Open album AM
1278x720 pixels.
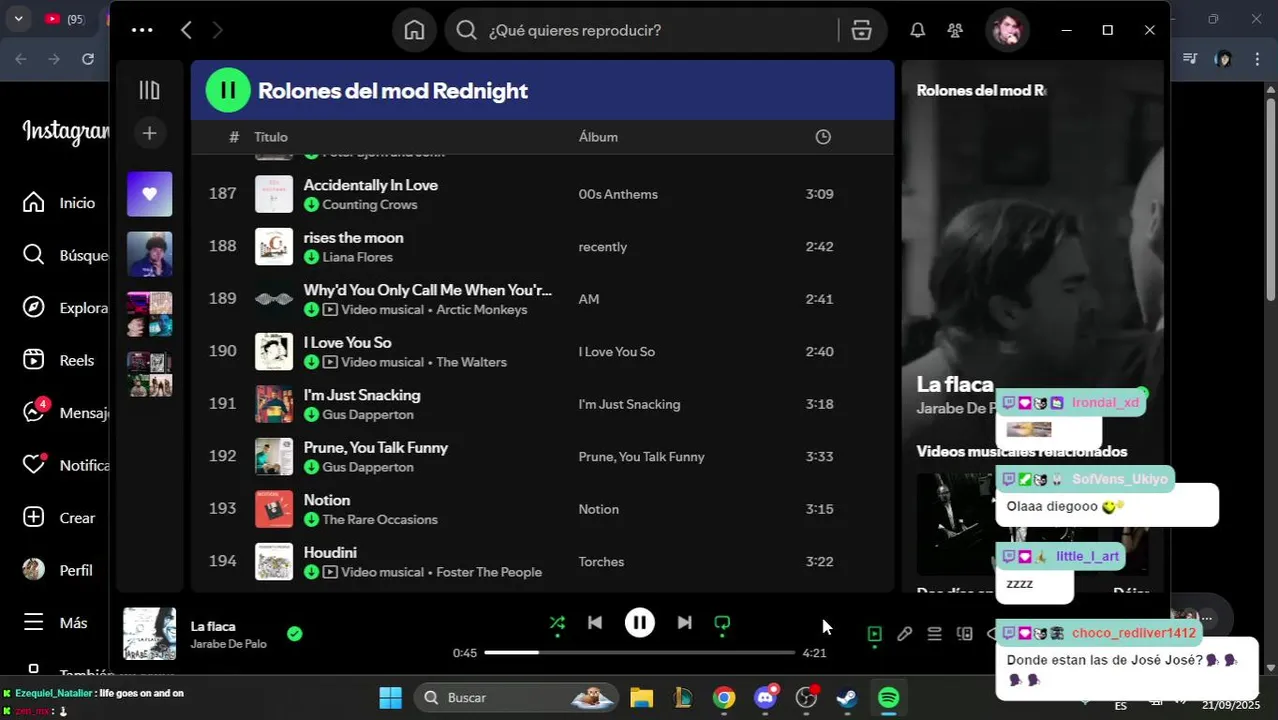coord(589,299)
